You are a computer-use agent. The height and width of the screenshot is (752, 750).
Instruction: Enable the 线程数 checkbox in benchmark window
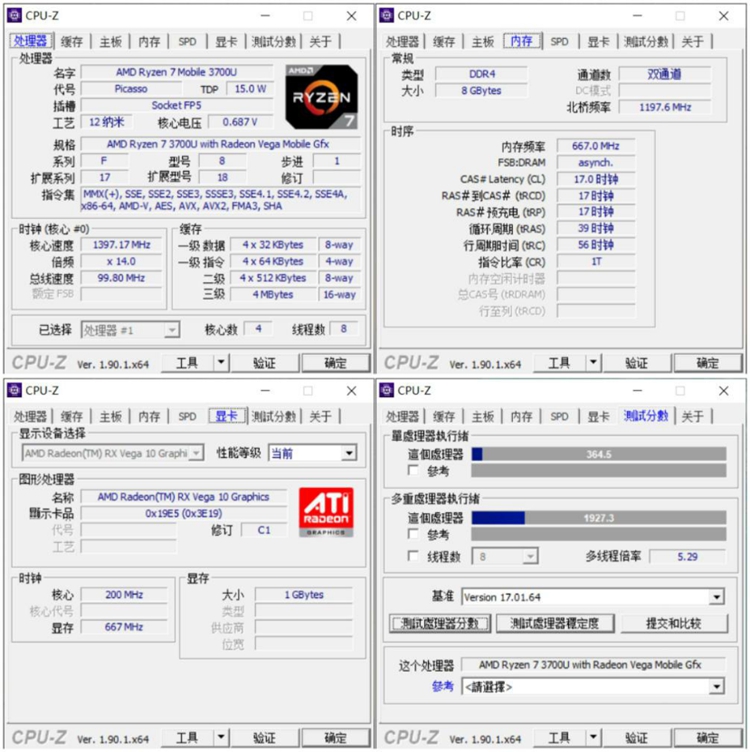413,556
